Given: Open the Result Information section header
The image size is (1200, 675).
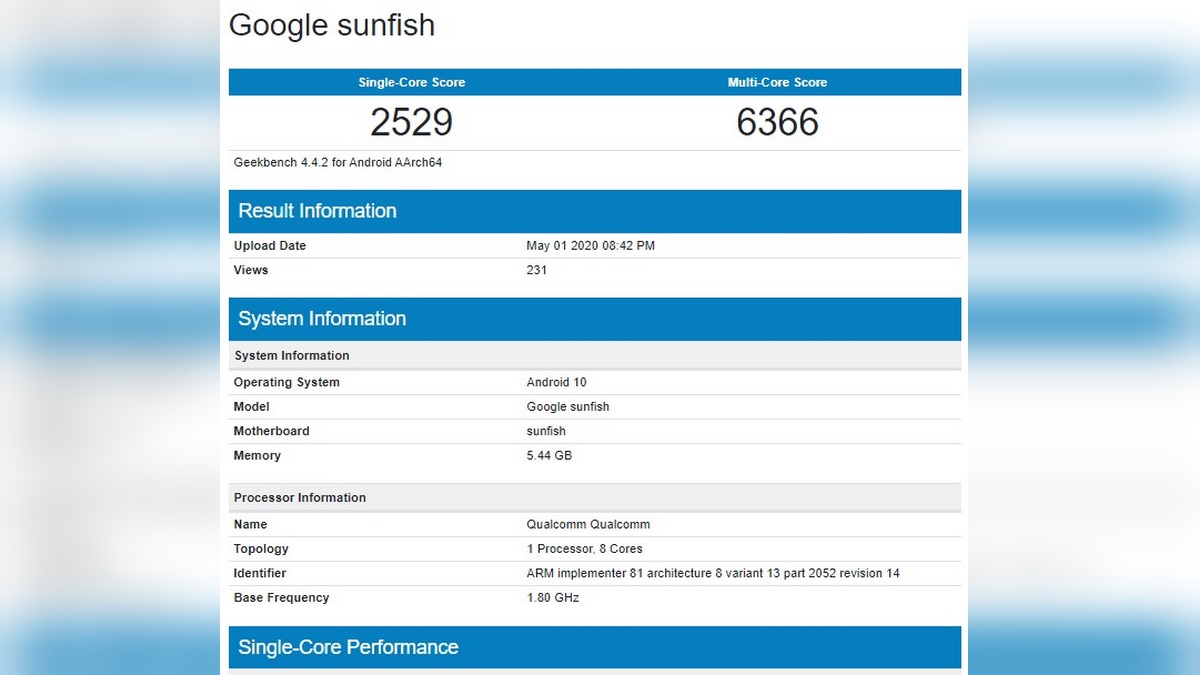Looking at the screenshot, I should coord(317,211).
